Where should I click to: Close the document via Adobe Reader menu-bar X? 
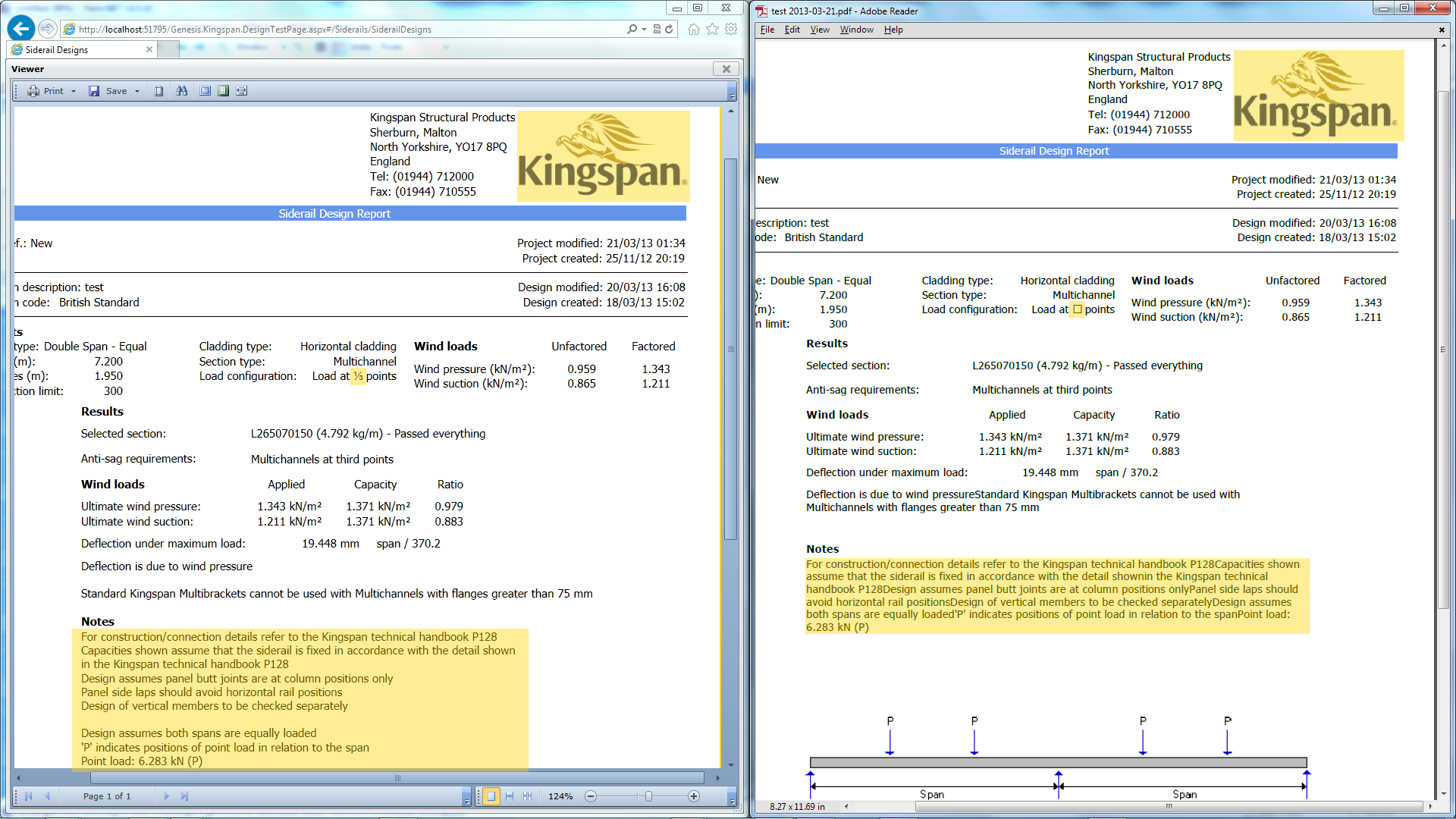coord(1442,30)
